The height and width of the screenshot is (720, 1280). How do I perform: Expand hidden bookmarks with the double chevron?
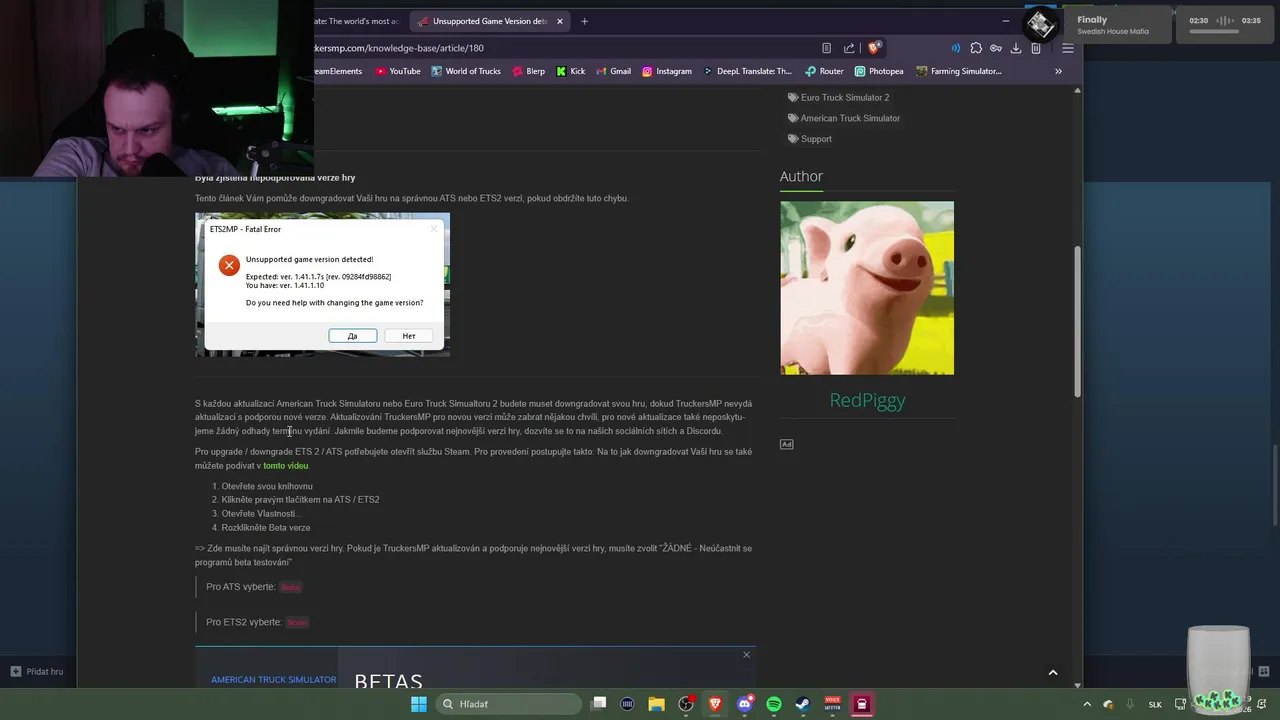(1058, 71)
